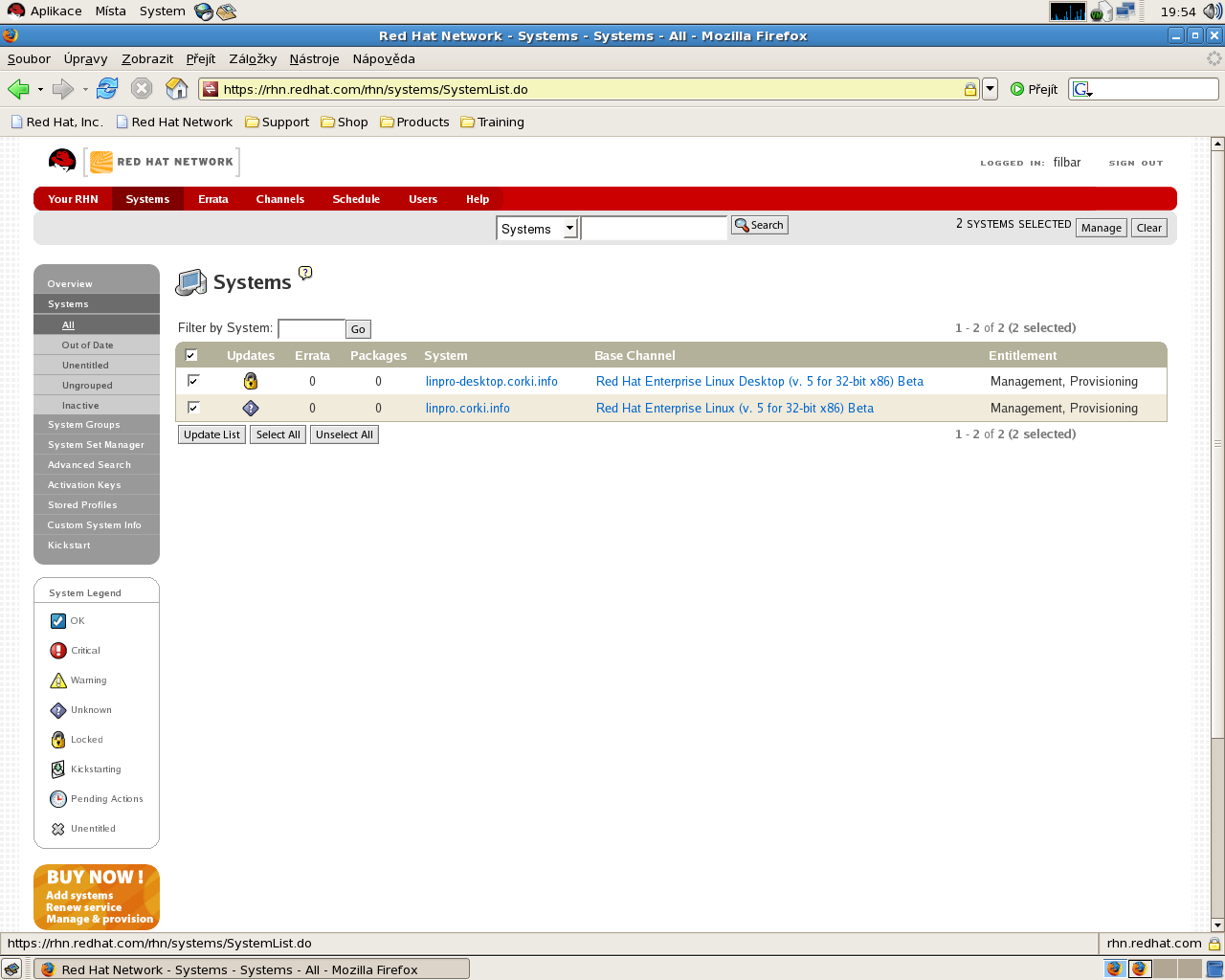Click the BUY NOW banner

[x=97, y=897]
